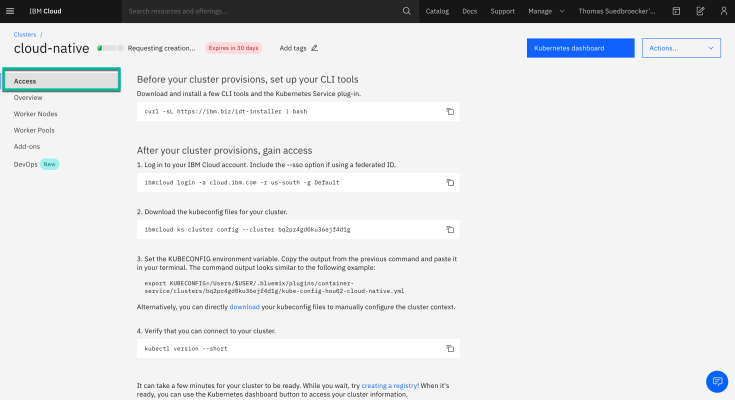Viewport: 735px width, 400px height.
Task: Click the 'Before your cluster provisions' heading
Action: tap(248, 79)
